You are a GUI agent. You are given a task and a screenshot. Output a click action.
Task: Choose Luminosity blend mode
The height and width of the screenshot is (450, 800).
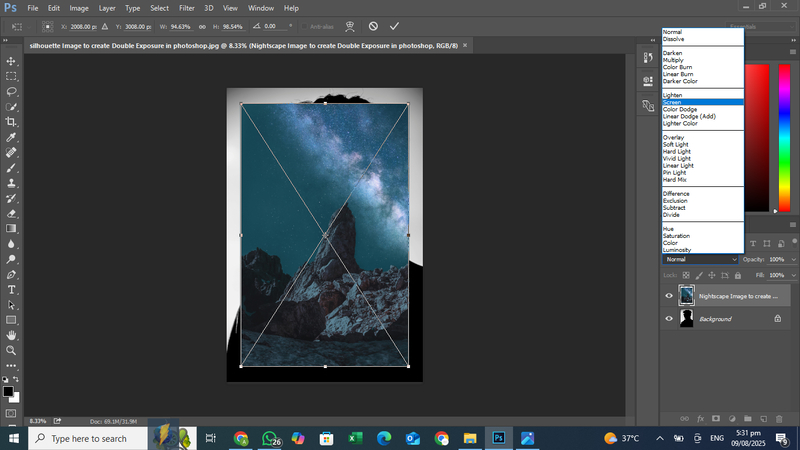pyautogui.click(x=703, y=250)
